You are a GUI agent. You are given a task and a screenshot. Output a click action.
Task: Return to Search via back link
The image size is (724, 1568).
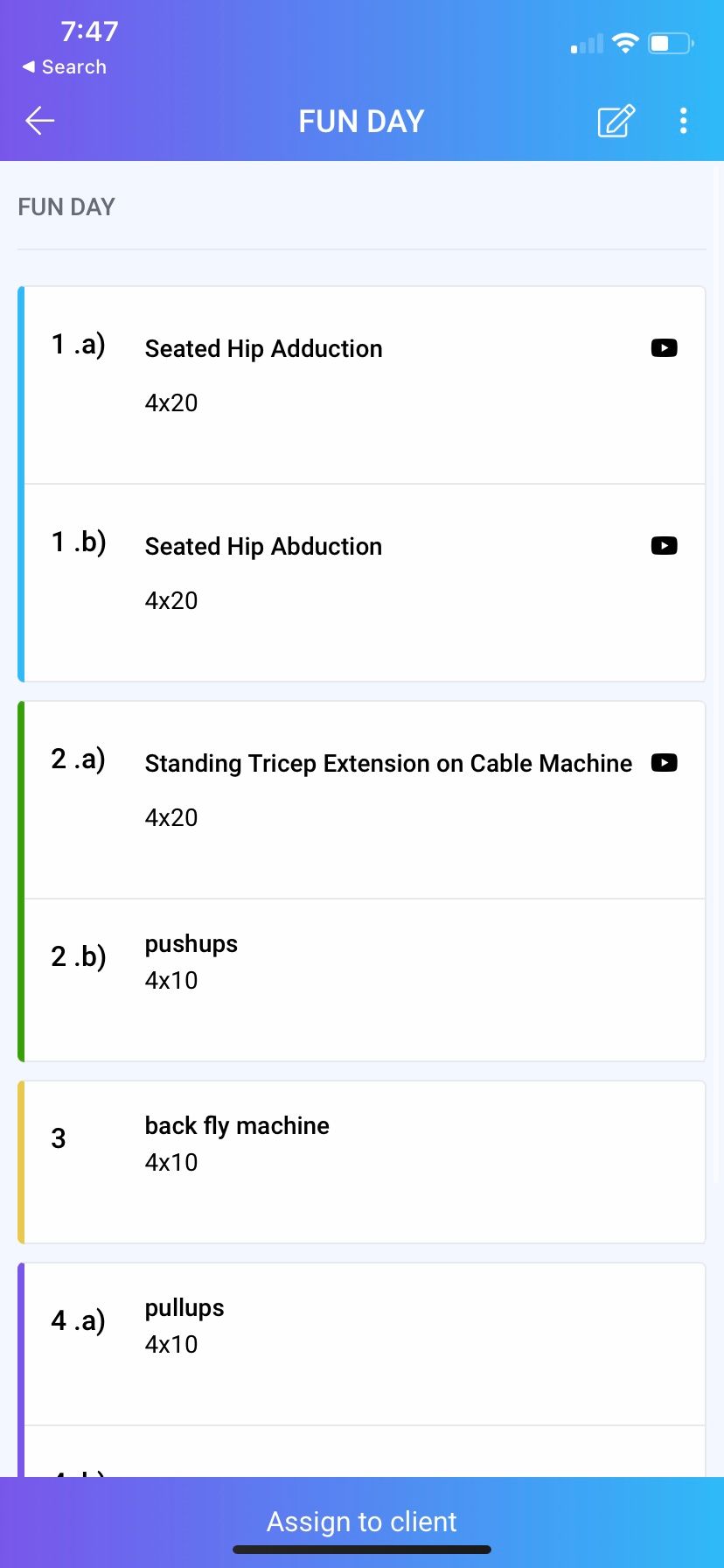click(x=65, y=66)
